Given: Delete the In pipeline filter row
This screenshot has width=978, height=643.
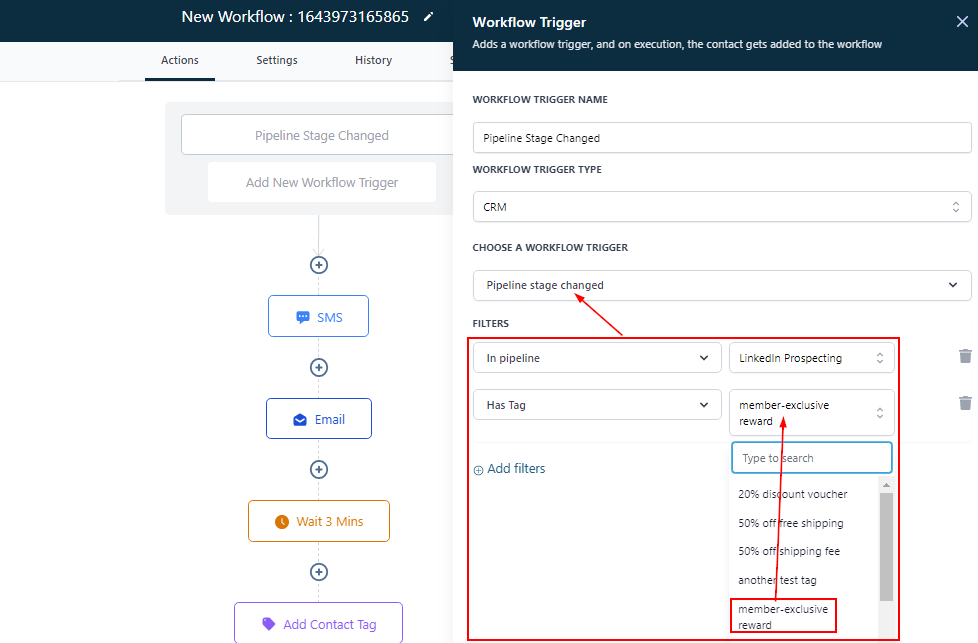Looking at the screenshot, I should point(965,356).
